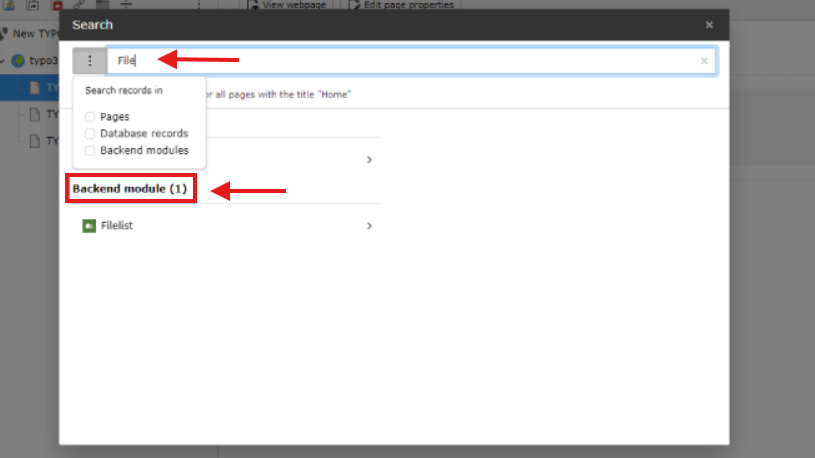Enable the Pages checkbox
The width and height of the screenshot is (815, 458).
90,116
